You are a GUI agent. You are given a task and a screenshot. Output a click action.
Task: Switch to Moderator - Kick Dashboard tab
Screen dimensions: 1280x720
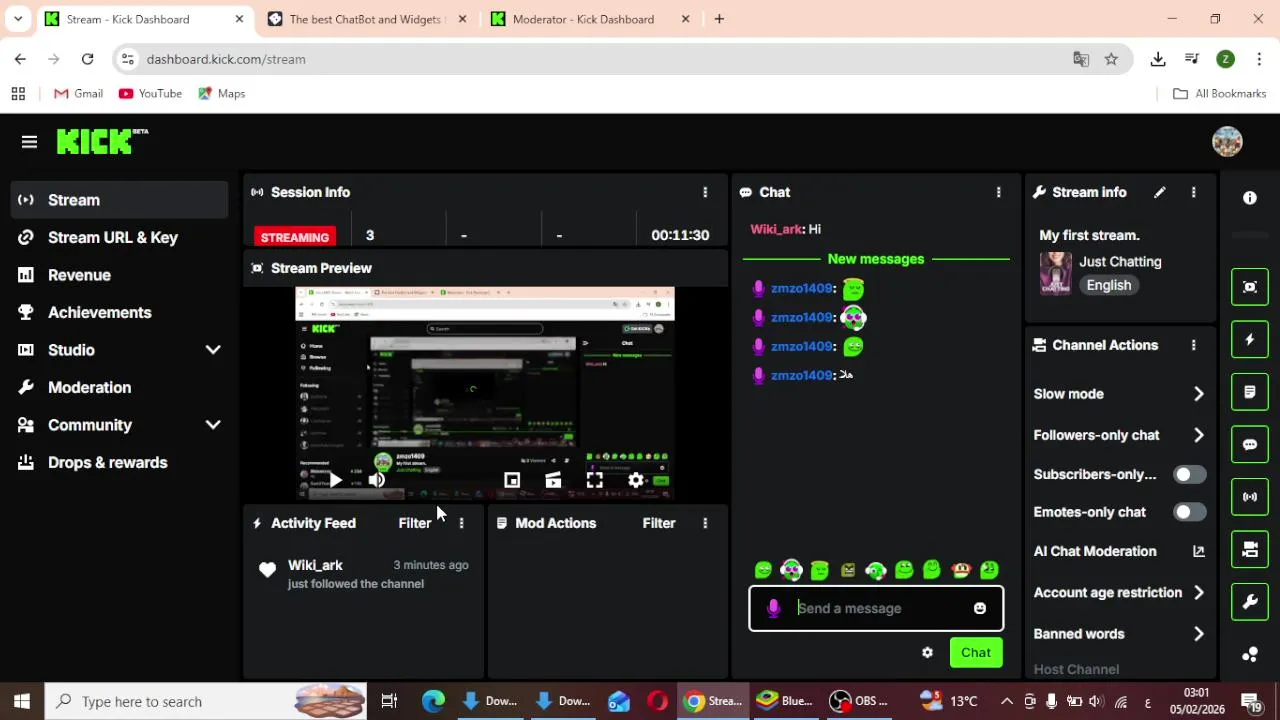[x=583, y=19]
